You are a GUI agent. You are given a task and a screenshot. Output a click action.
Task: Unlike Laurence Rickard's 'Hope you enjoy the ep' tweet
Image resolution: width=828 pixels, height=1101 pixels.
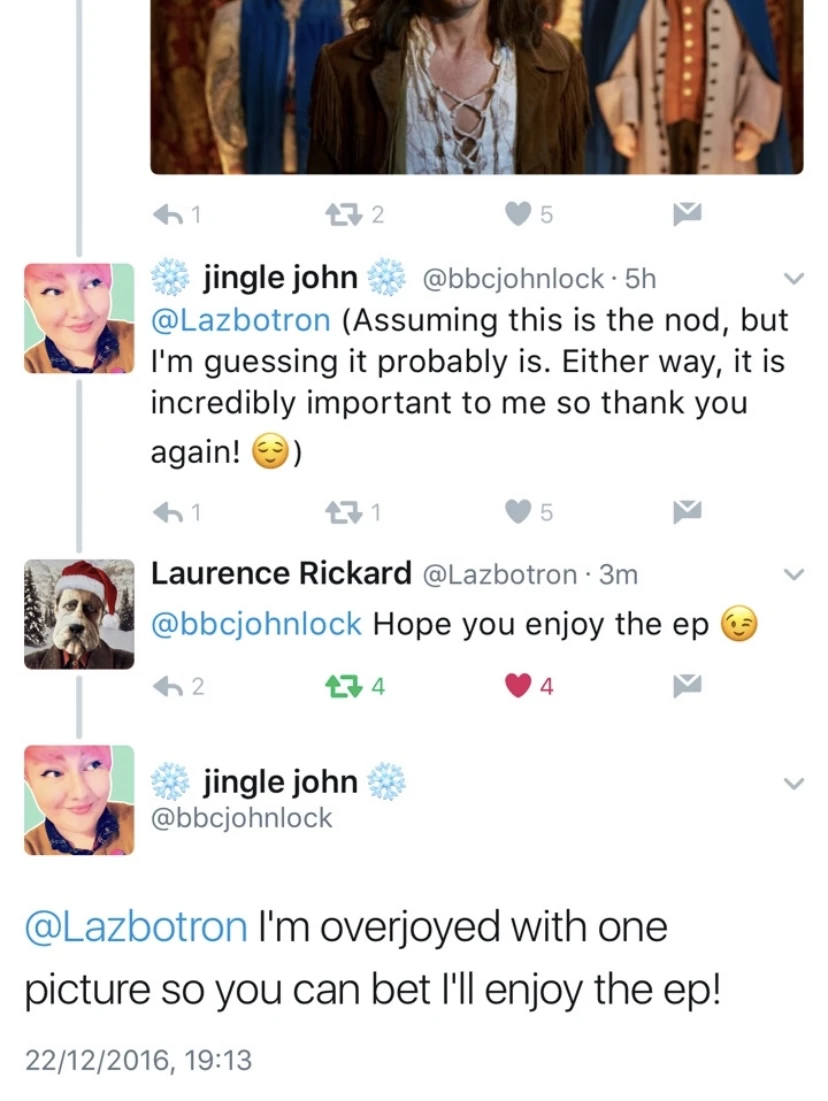[518, 685]
